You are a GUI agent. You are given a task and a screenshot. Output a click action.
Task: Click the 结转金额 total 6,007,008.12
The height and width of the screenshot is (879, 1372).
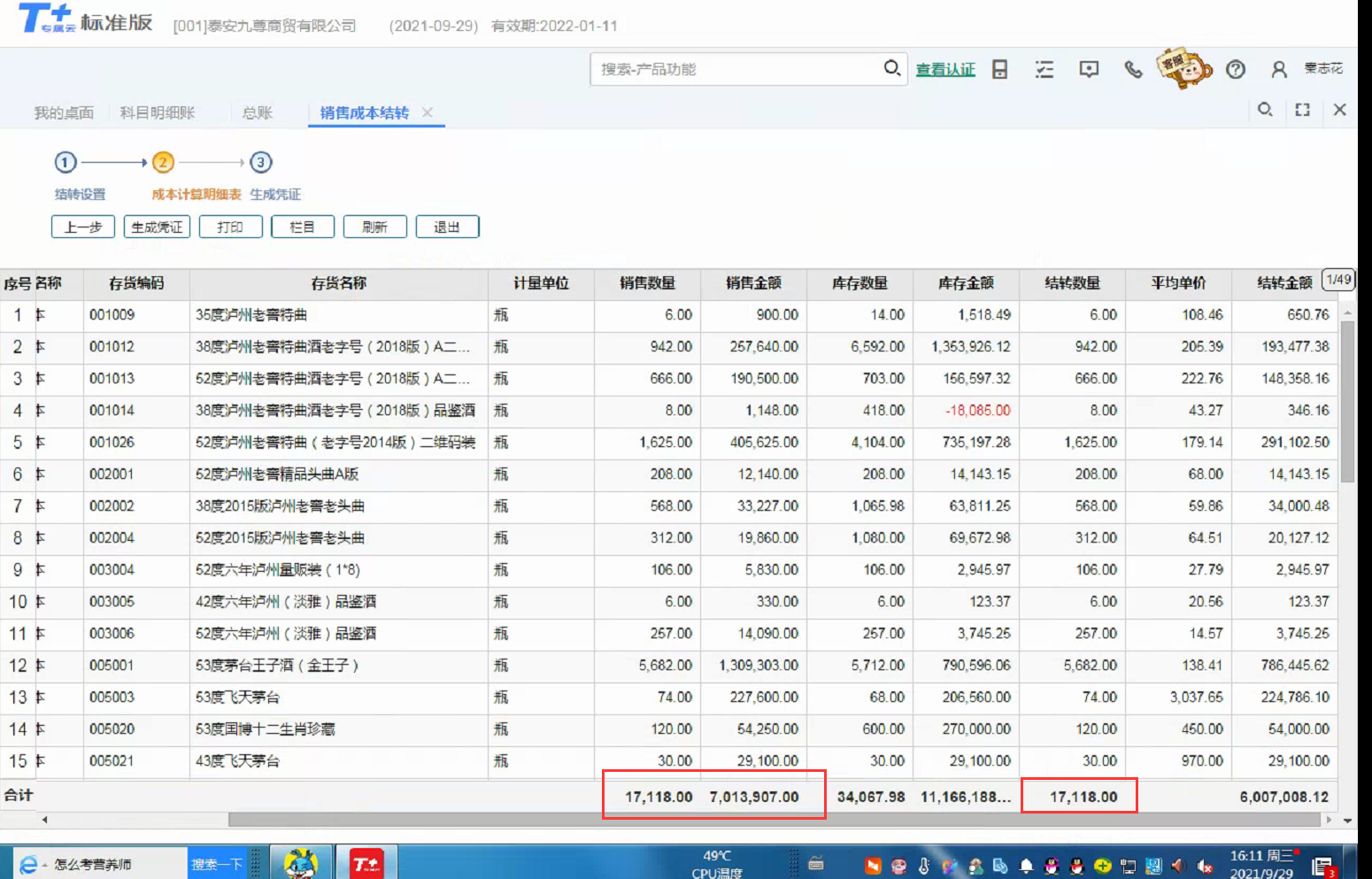[1283, 797]
